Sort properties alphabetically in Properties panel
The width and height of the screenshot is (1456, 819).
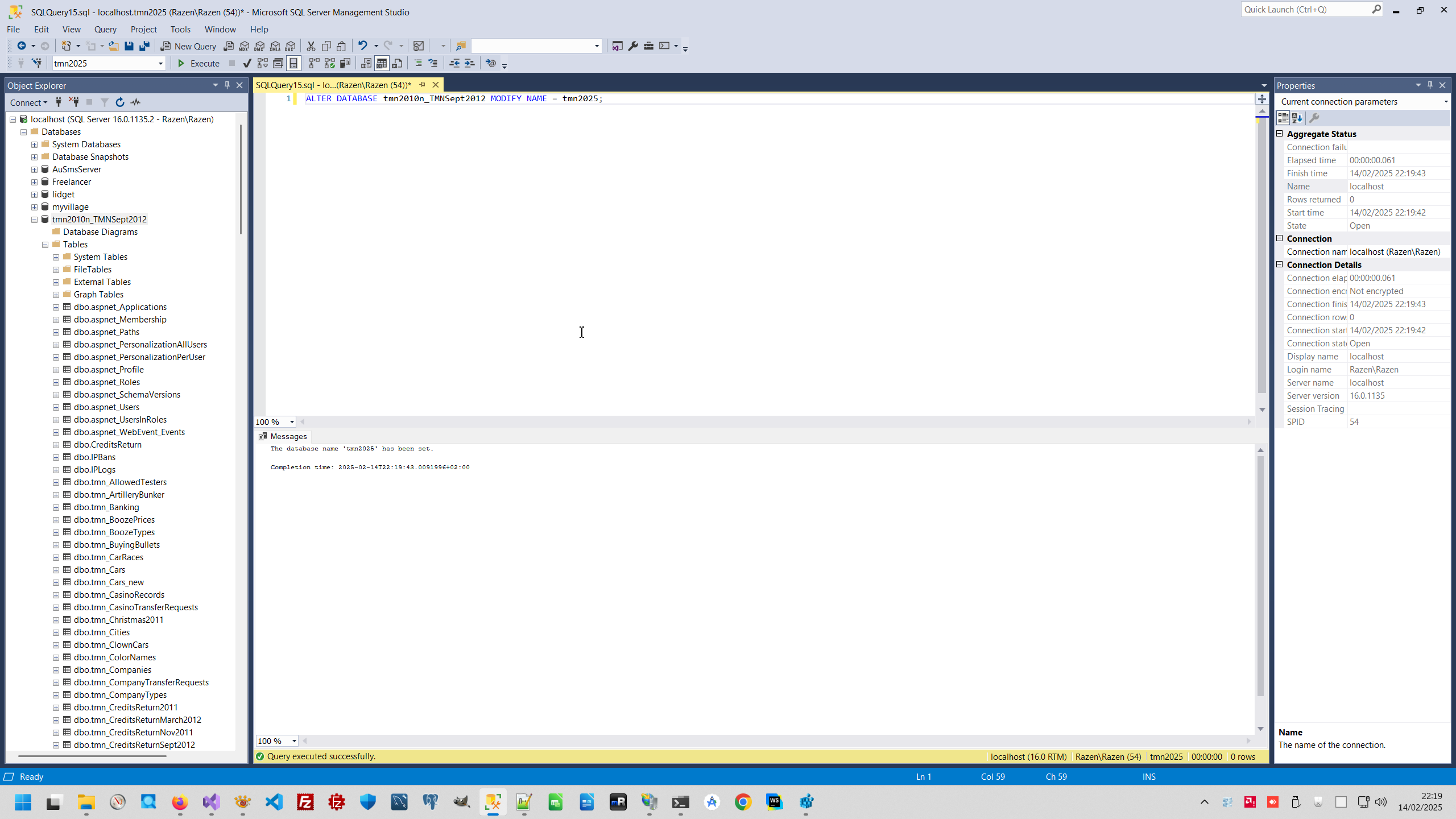pyautogui.click(x=1297, y=118)
